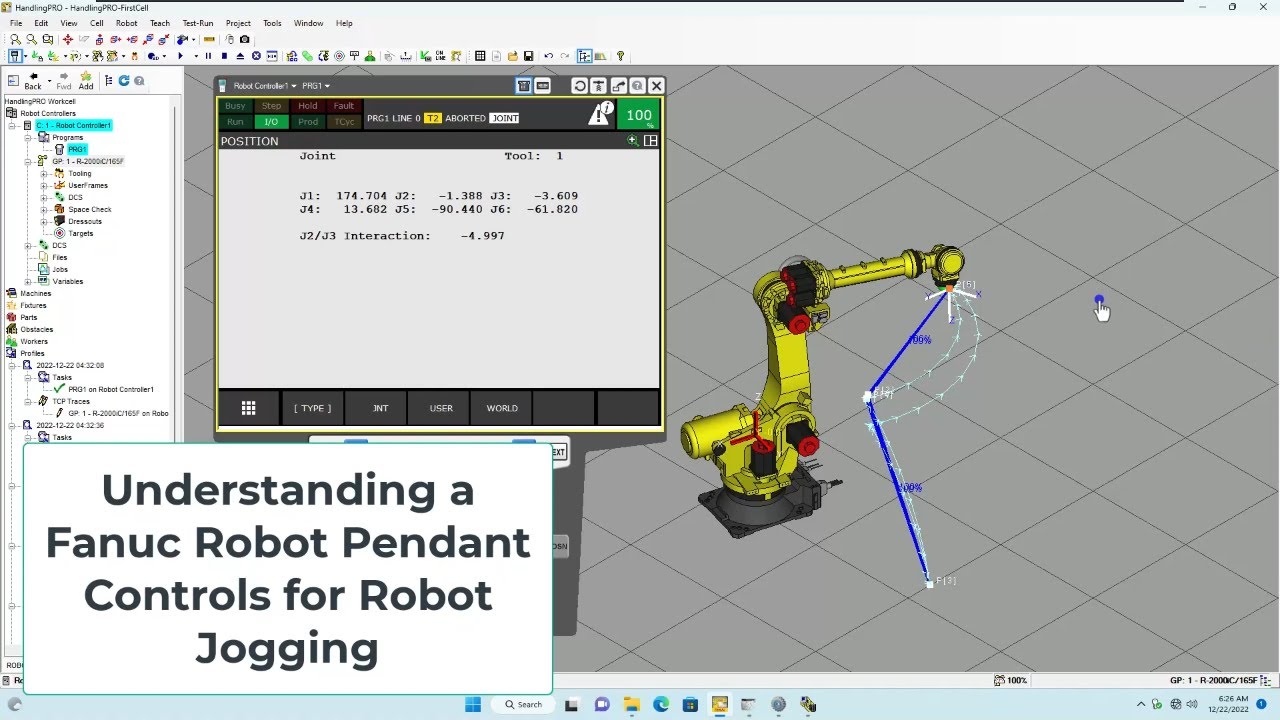Open the Robot menu

126,23
